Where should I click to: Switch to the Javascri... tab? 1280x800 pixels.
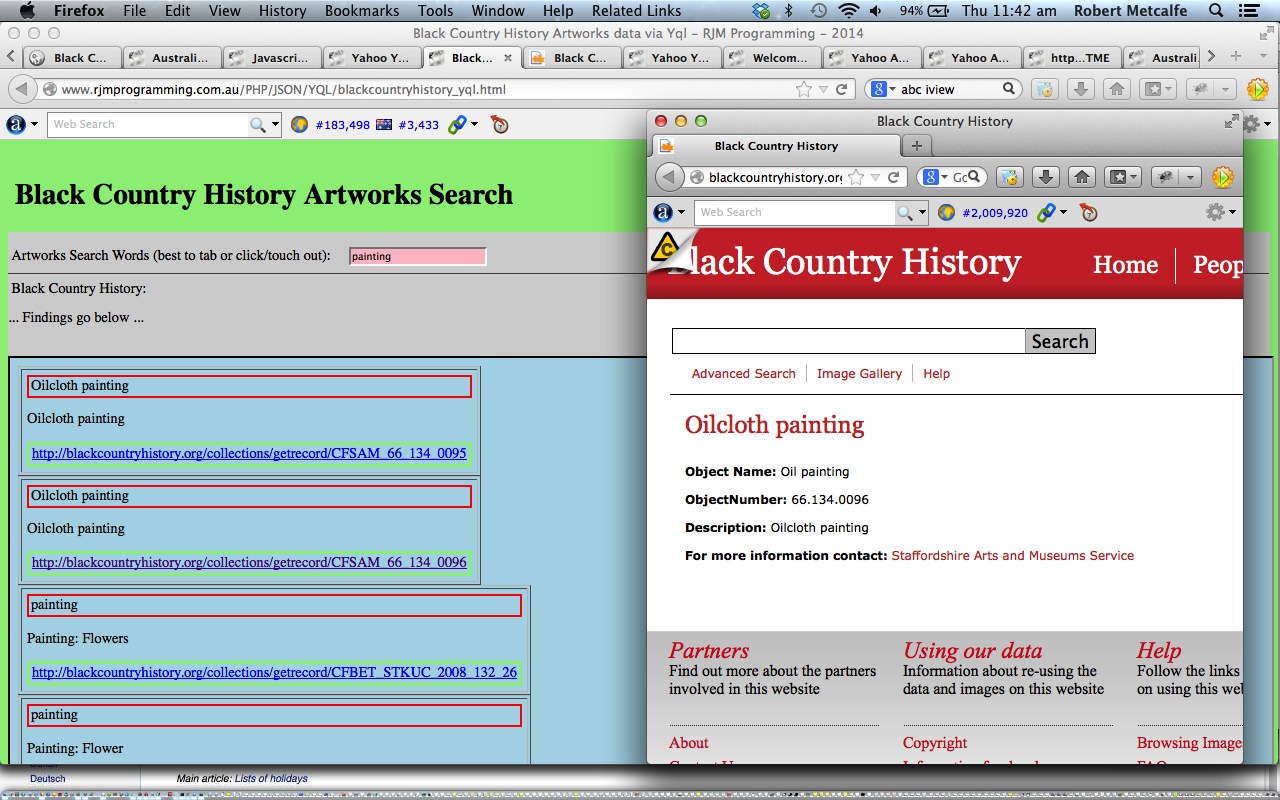(272, 57)
